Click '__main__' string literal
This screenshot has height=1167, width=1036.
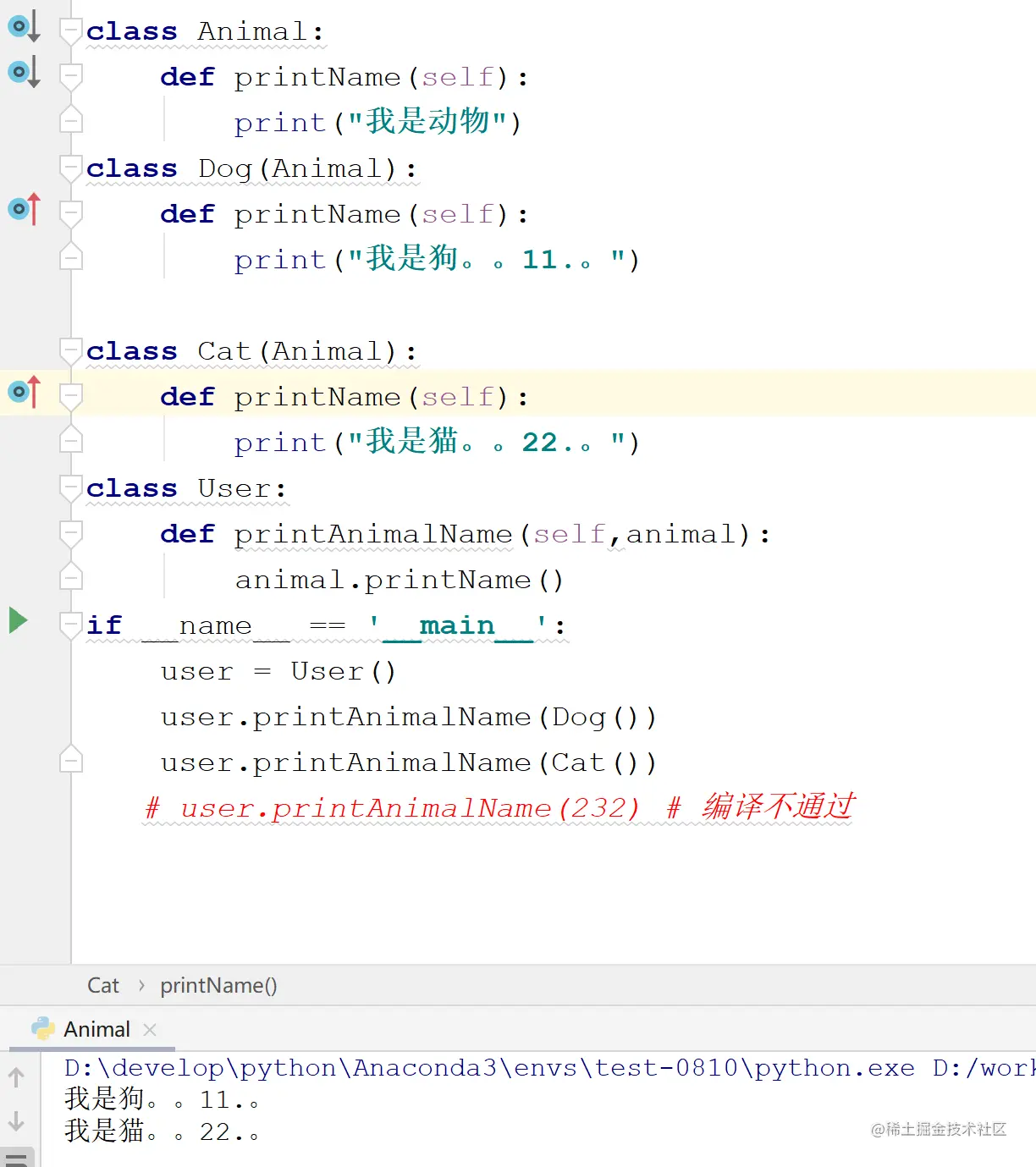tap(457, 625)
